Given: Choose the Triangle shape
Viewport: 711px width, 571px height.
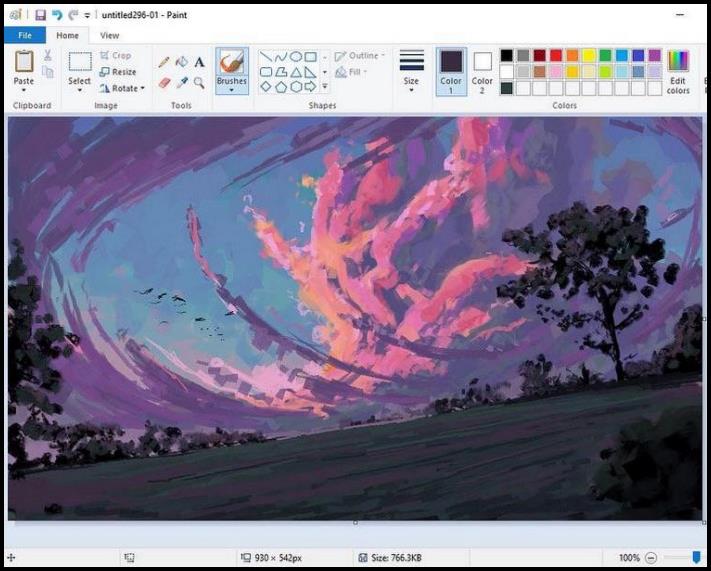Looking at the screenshot, I should tap(296, 72).
